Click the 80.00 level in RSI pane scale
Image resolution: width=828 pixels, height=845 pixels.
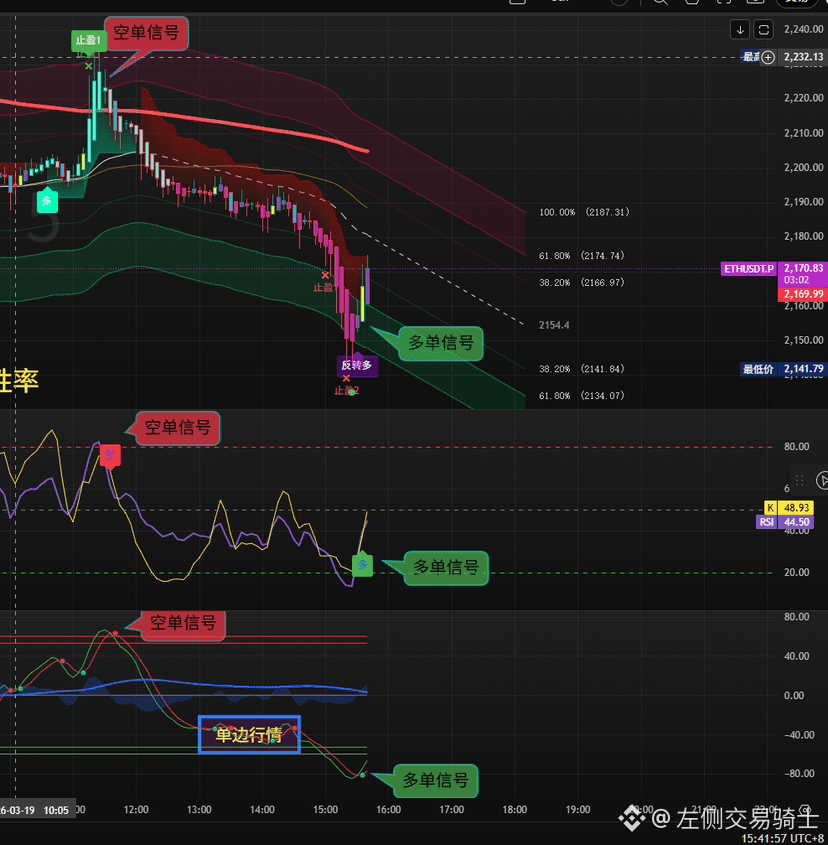[x=796, y=447]
